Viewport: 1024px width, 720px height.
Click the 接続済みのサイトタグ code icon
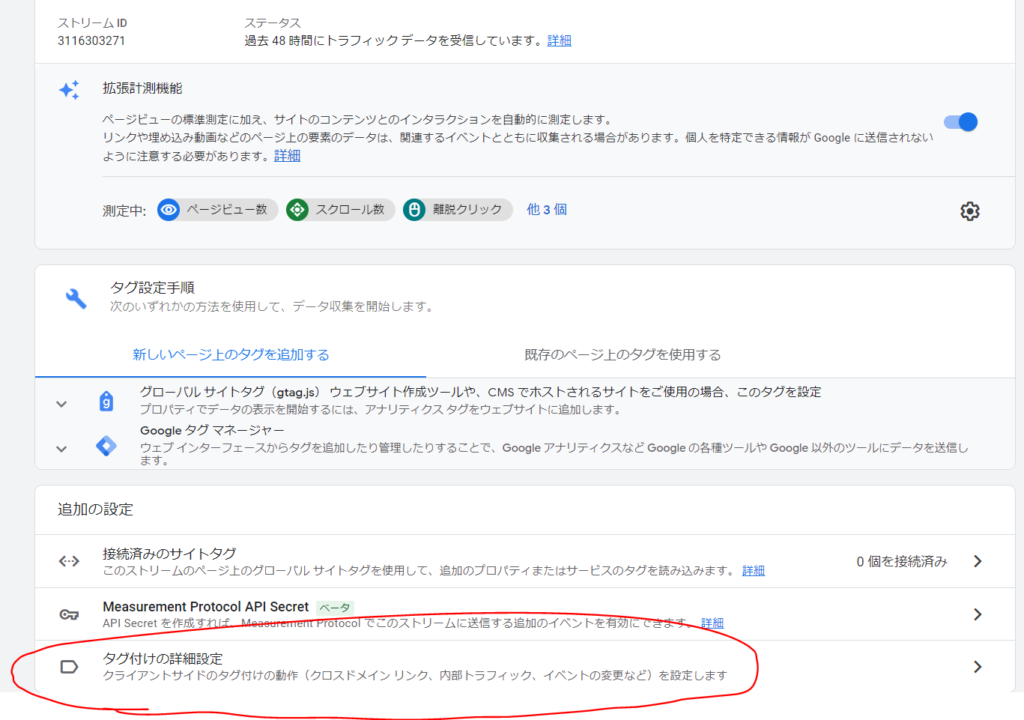click(x=69, y=561)
